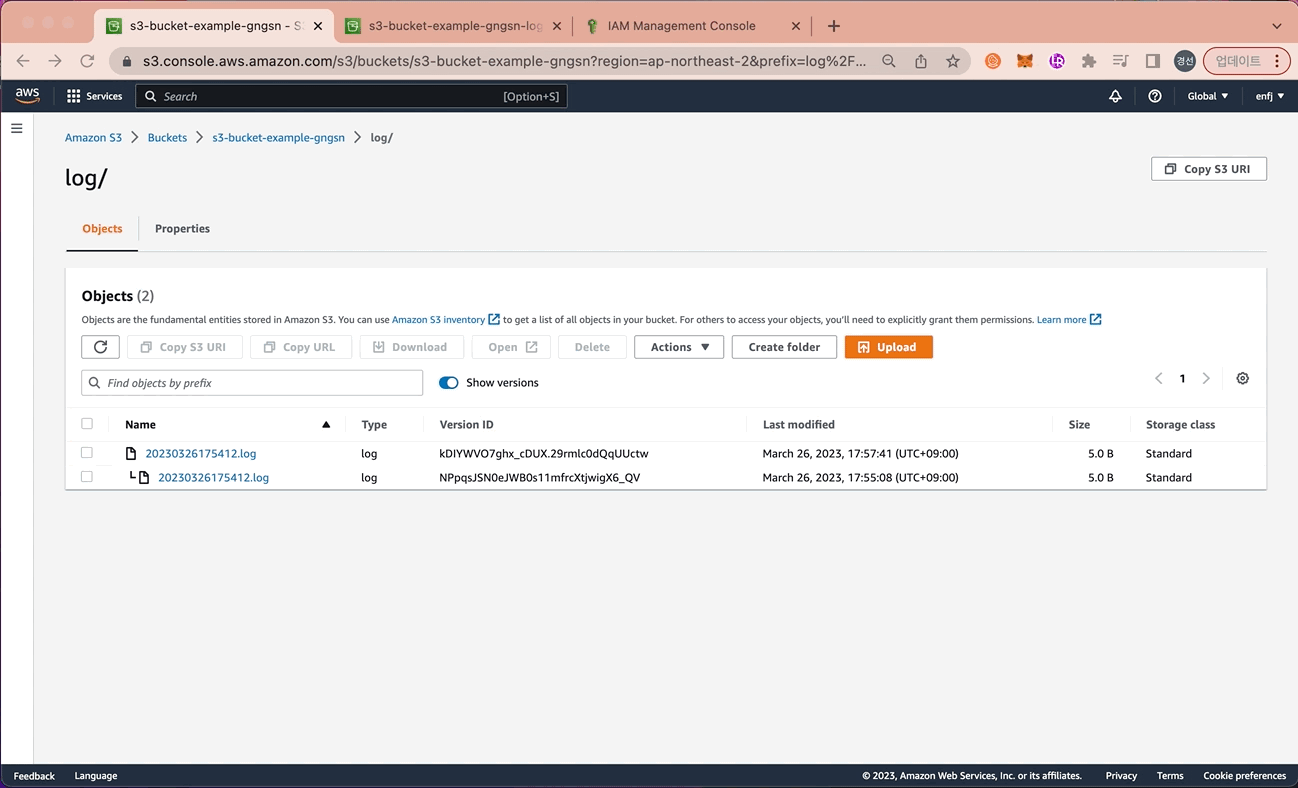This screenshot has width=1298, height=788.
Task: Open the Chrome profile avatar
Action: 1185,61
